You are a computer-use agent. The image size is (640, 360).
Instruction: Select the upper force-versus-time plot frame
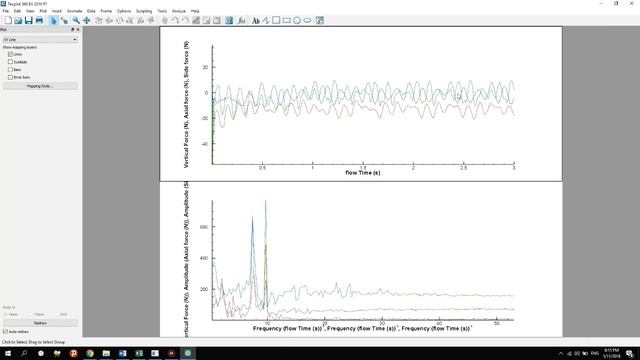(x=361, y=104)
